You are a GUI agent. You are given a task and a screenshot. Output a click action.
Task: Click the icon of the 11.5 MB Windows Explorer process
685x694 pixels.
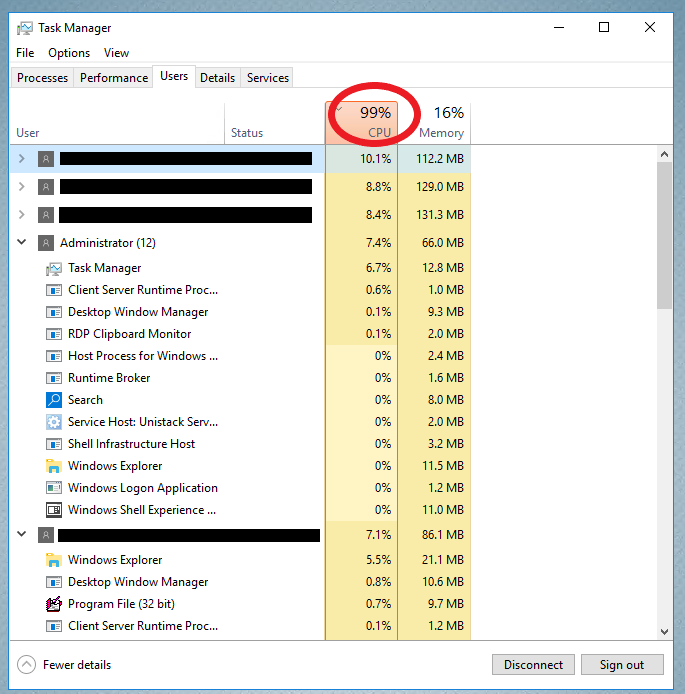[54, 466]
